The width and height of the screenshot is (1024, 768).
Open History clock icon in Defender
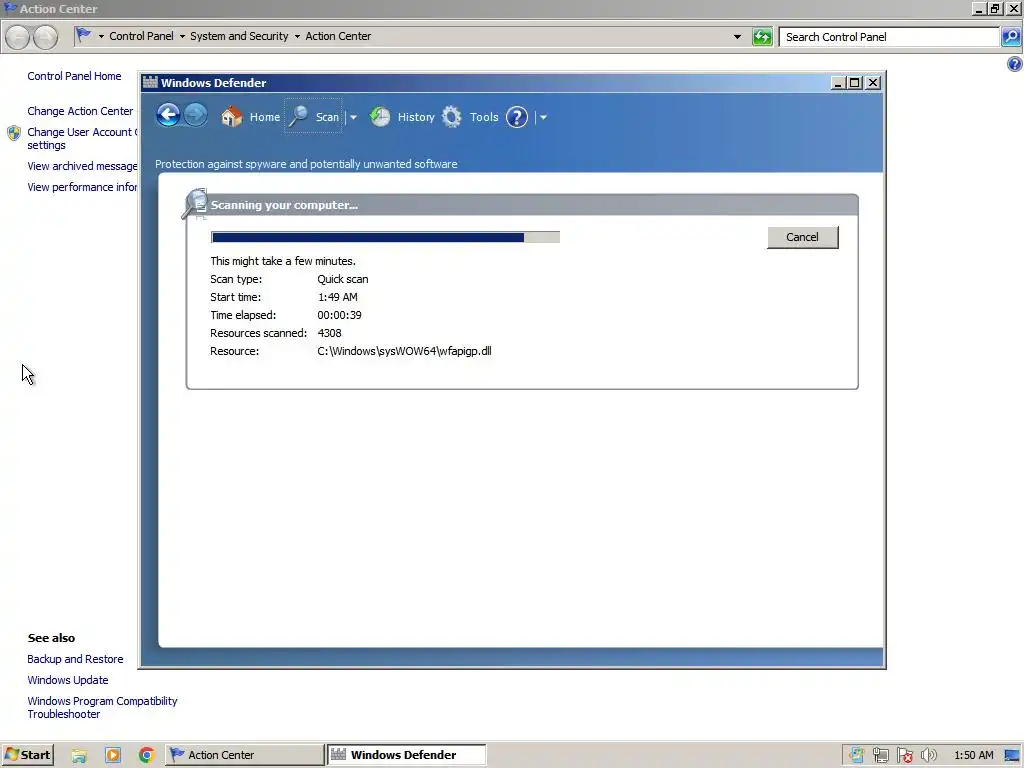tap(380, 117)
